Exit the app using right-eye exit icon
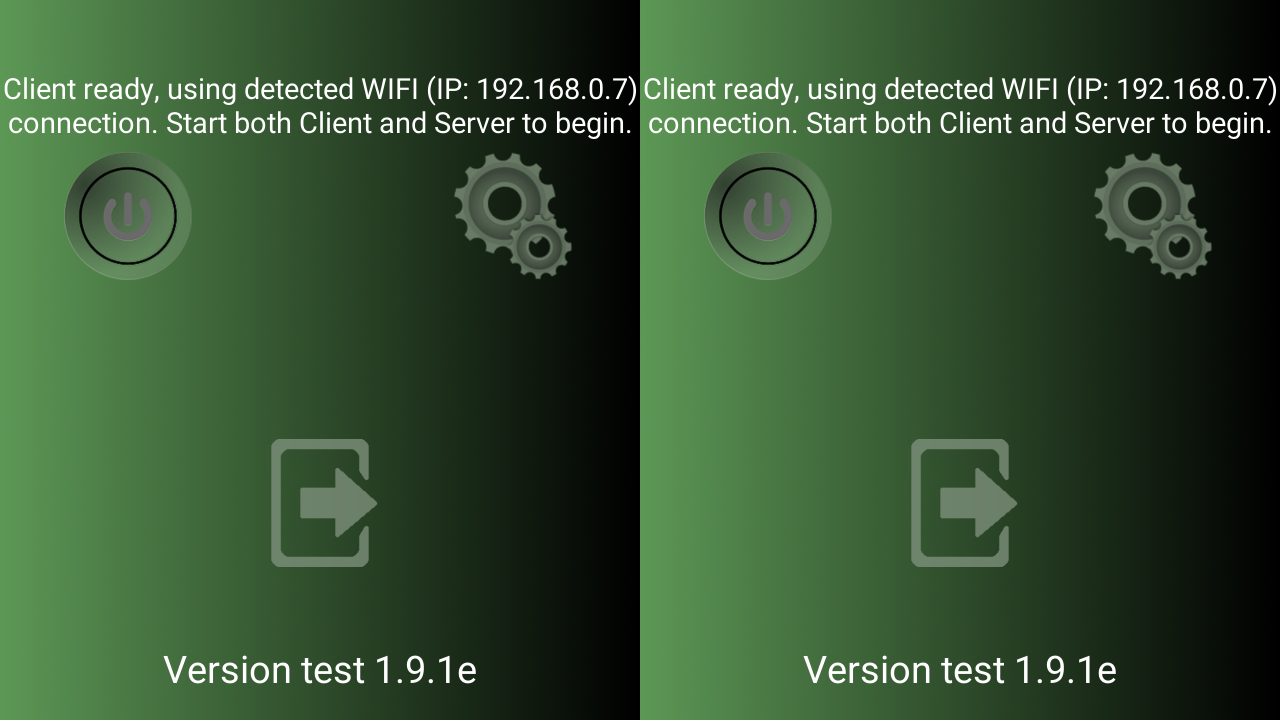Screen dimensions: 1280x720 pos(964,503)
